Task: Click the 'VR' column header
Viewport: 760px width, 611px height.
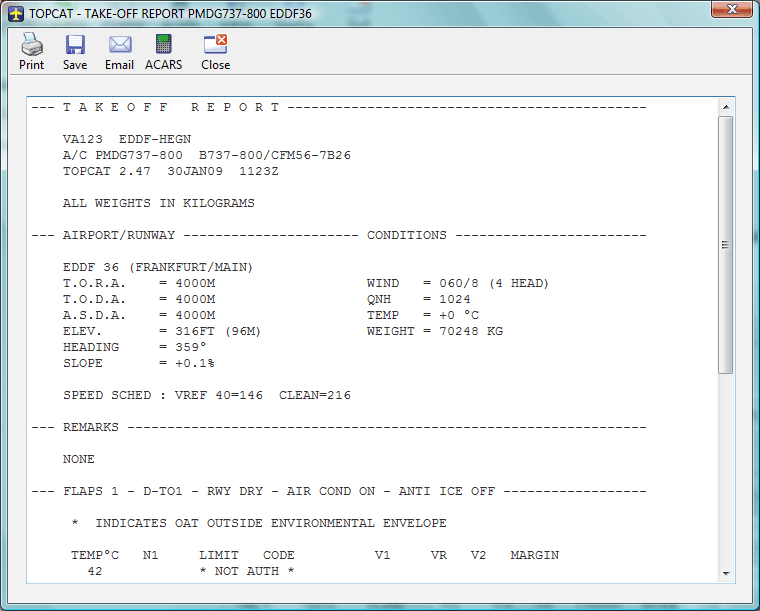Action: 439,555
